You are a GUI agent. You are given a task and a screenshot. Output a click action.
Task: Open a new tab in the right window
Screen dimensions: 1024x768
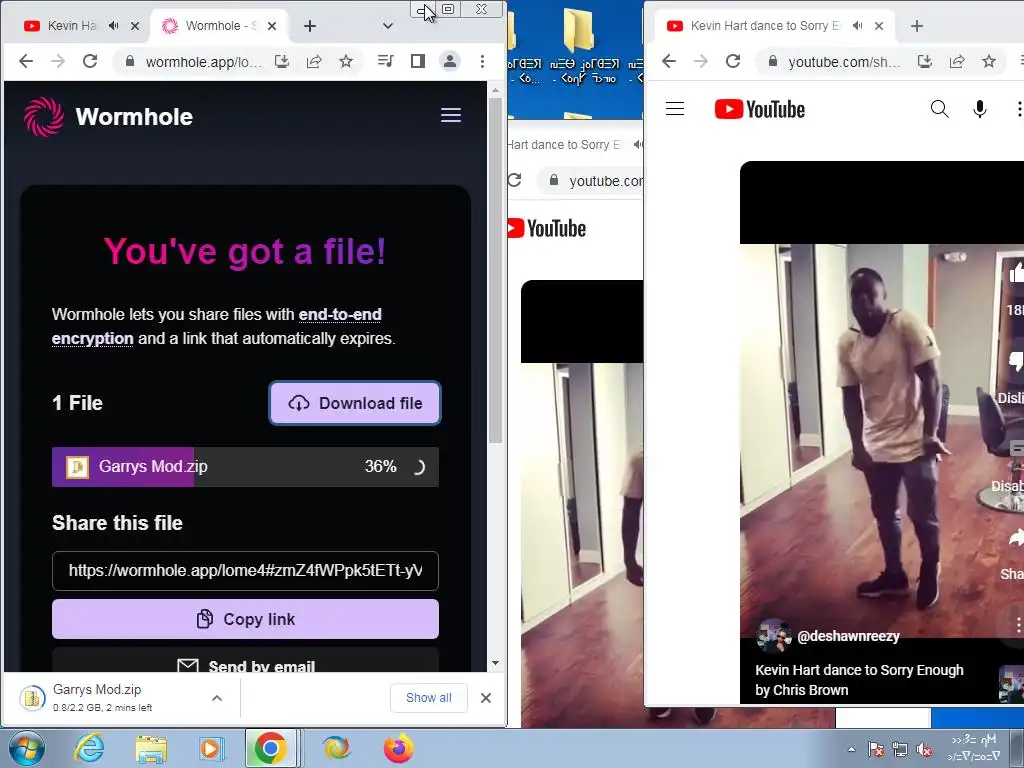917,26
